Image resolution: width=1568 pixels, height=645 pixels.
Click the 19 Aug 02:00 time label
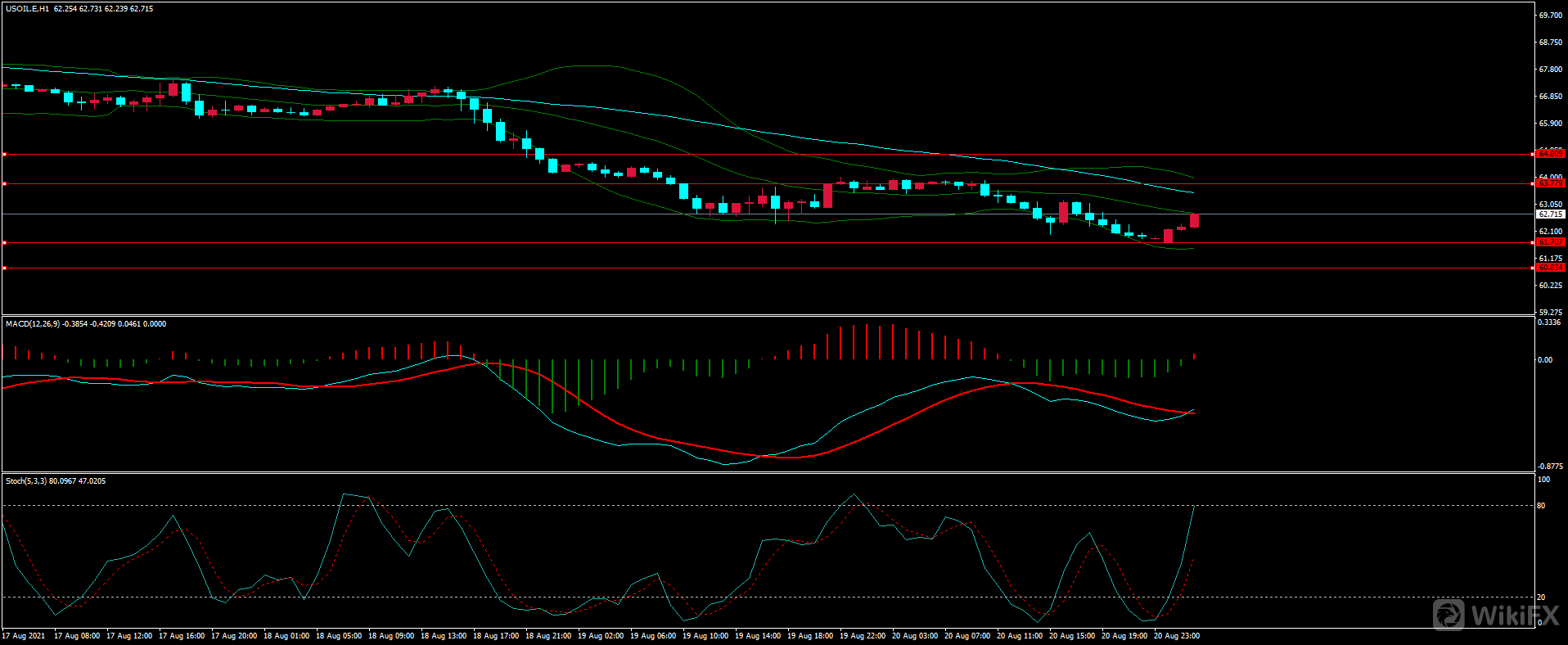[600, 636]
